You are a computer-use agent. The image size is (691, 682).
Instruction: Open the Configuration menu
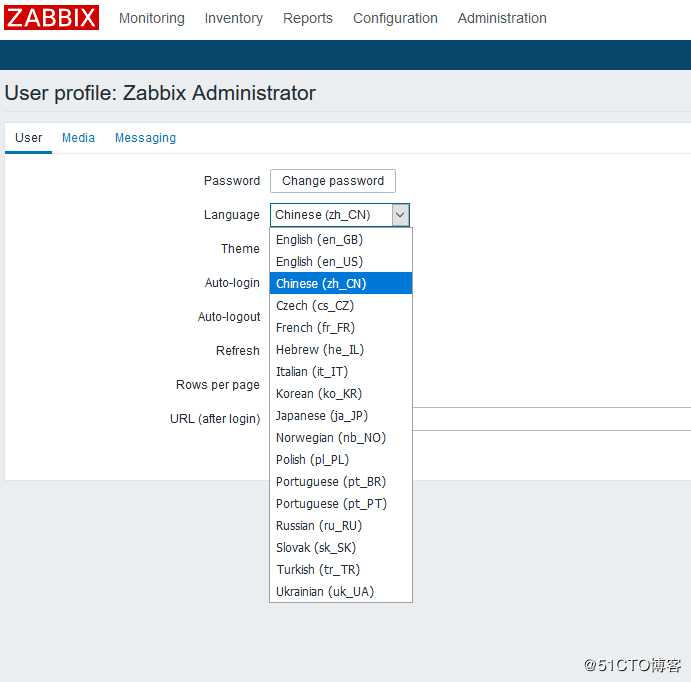click(395, 18)
